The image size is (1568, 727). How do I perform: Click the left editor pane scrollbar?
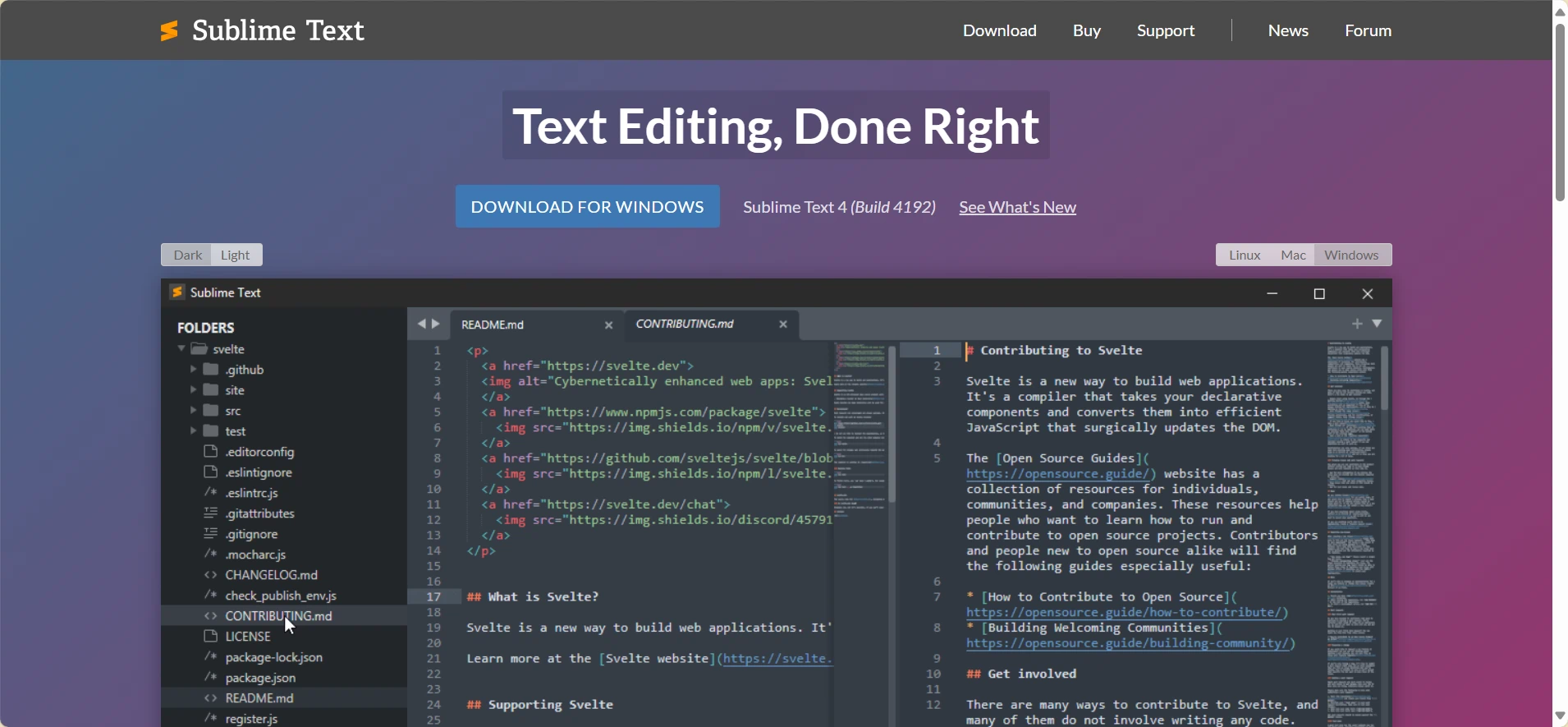892,425
